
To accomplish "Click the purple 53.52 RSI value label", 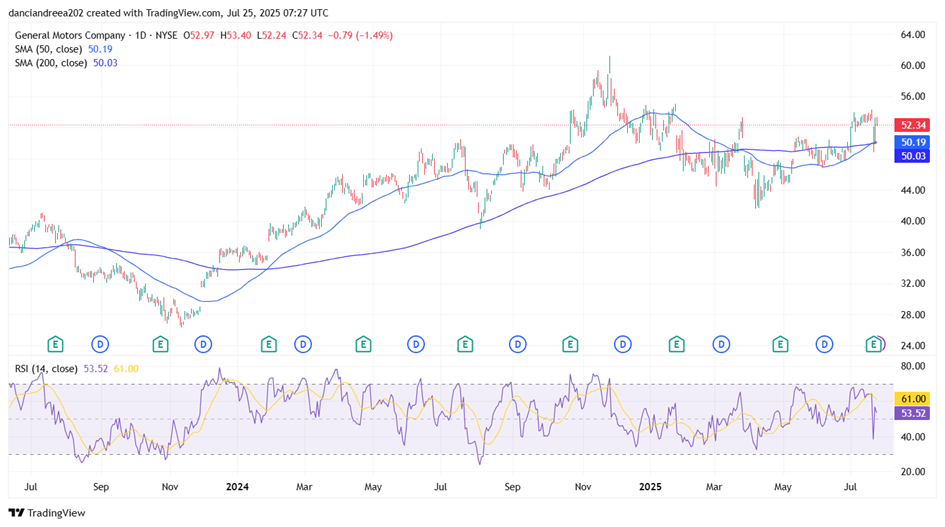I will pos(914,412).
